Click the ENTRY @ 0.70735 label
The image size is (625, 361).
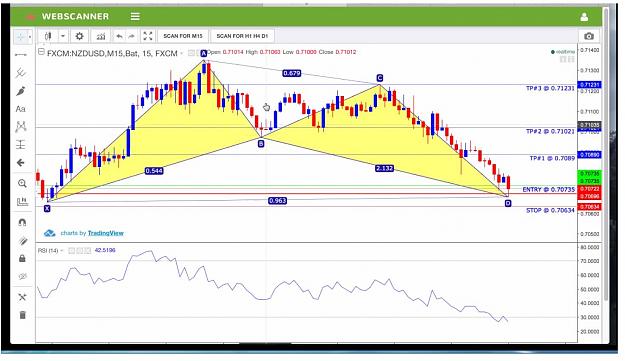[x=548, y=190]
